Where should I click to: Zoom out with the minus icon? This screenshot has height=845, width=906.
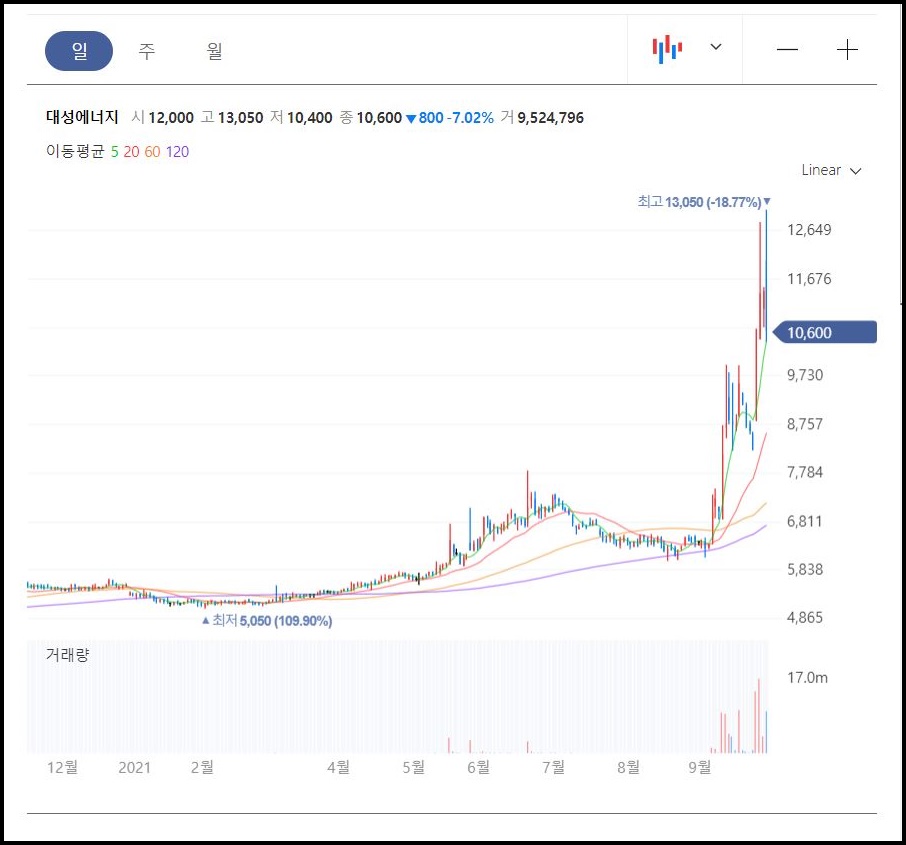[787, 50]
